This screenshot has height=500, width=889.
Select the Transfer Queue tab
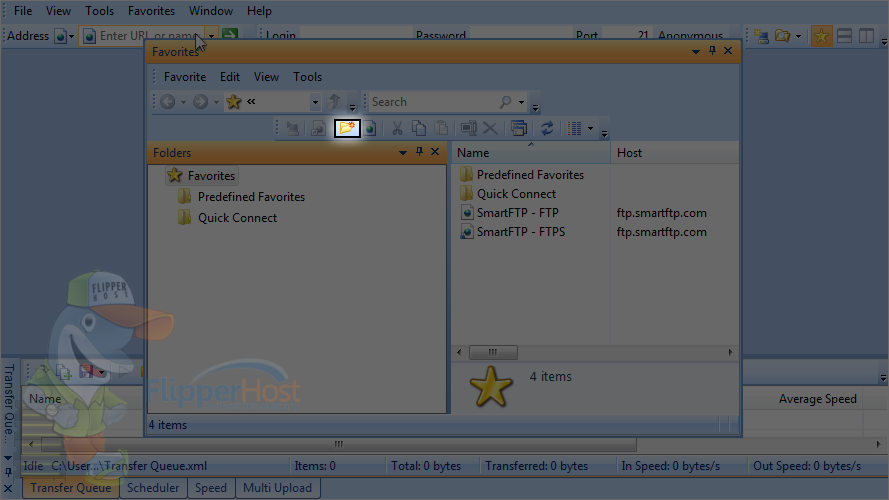71,488
